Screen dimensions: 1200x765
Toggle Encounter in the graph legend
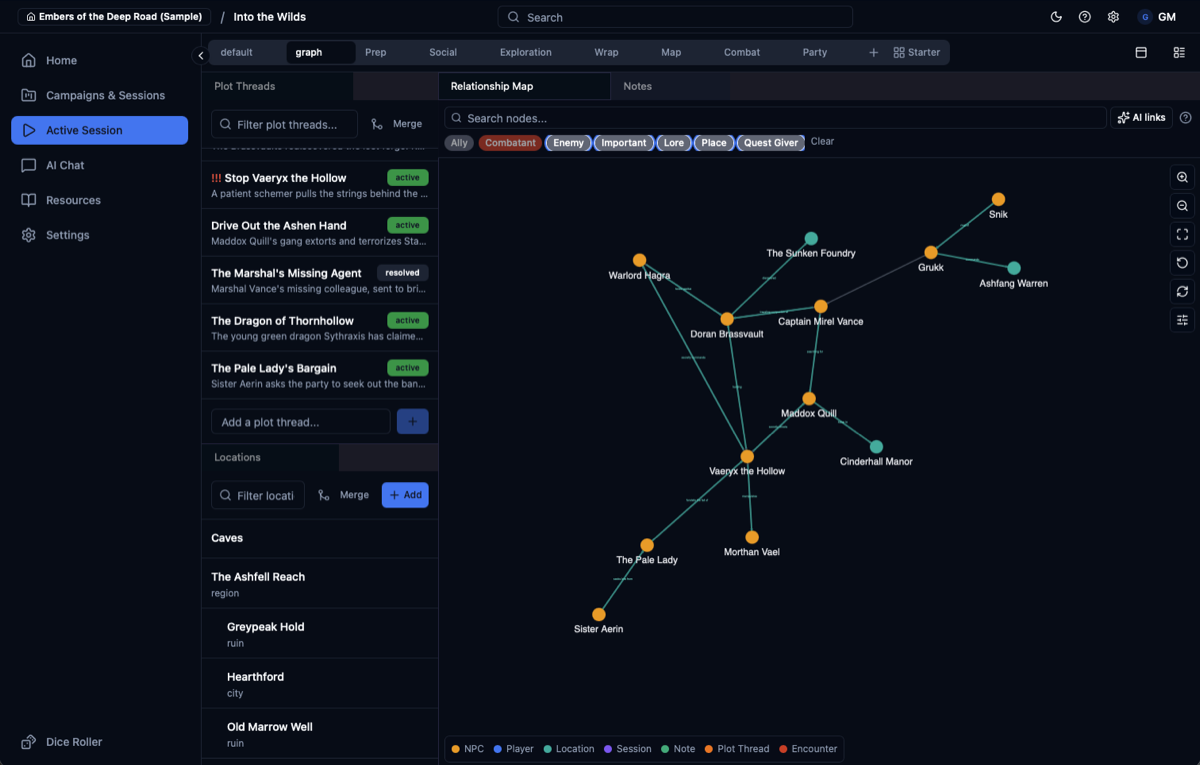pos(808,748)
